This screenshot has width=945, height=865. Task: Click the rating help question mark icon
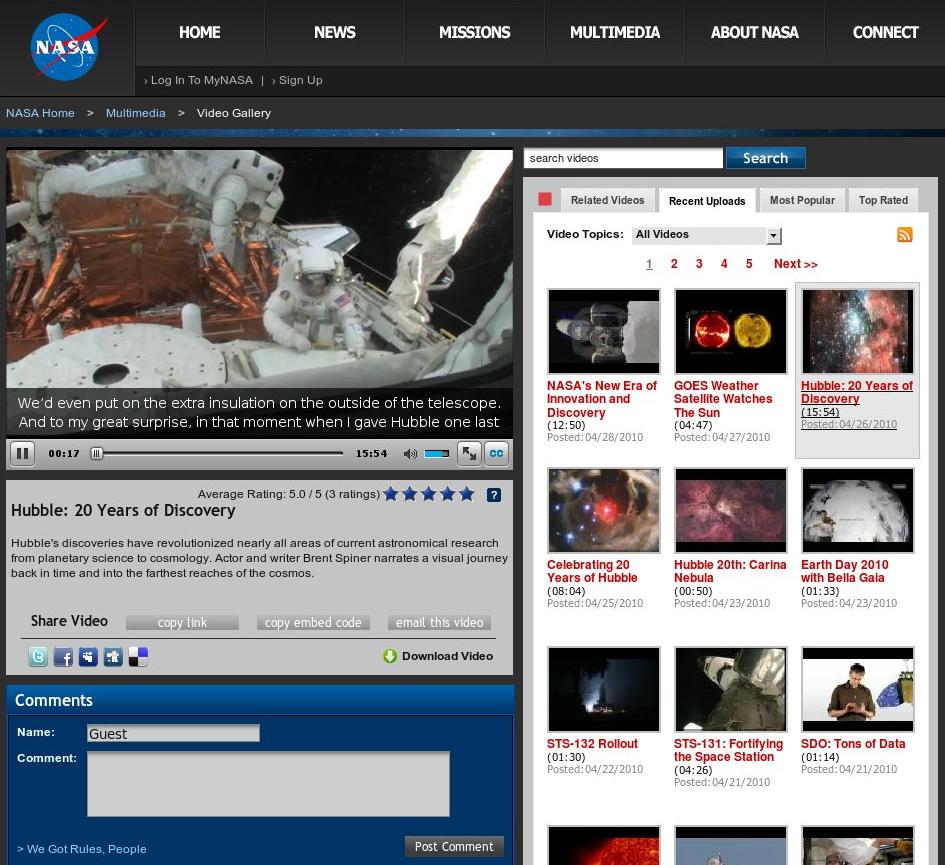pyautogui.click(x=493, y=495)
